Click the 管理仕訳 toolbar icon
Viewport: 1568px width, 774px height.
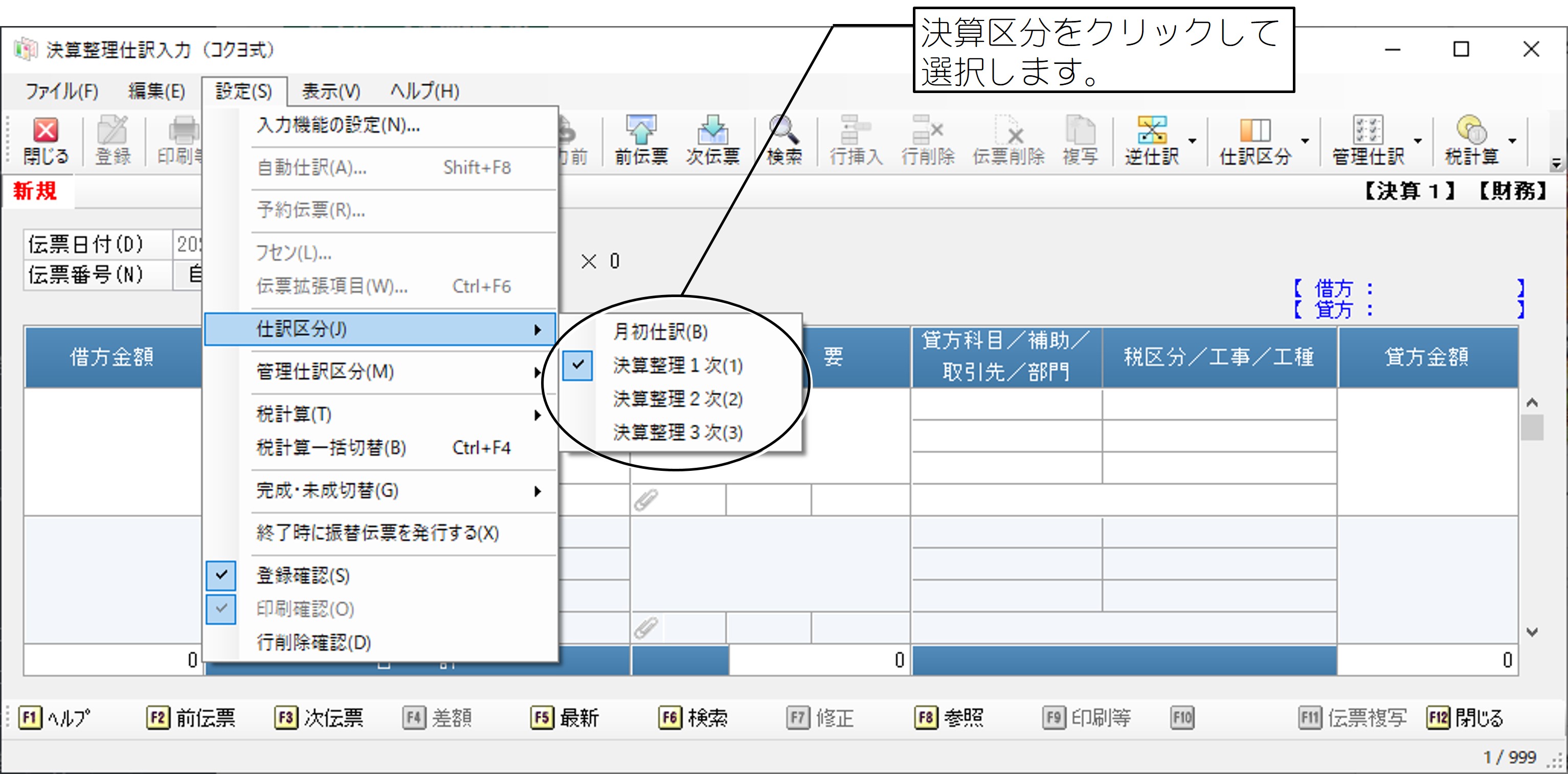(x=1368, y=141)
